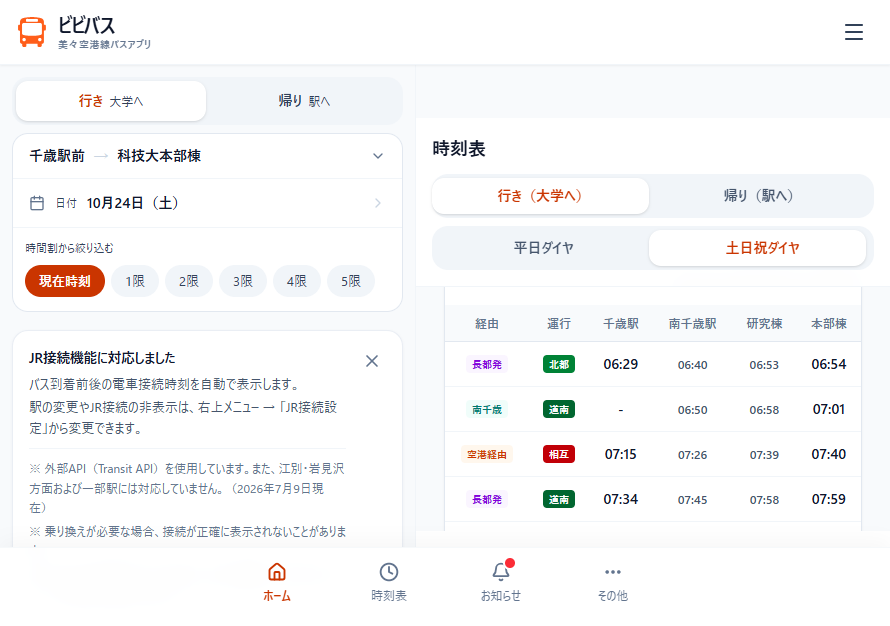890x626 pixels.
Task: Click the 空港経由 route badge
Action: point(487,454)
